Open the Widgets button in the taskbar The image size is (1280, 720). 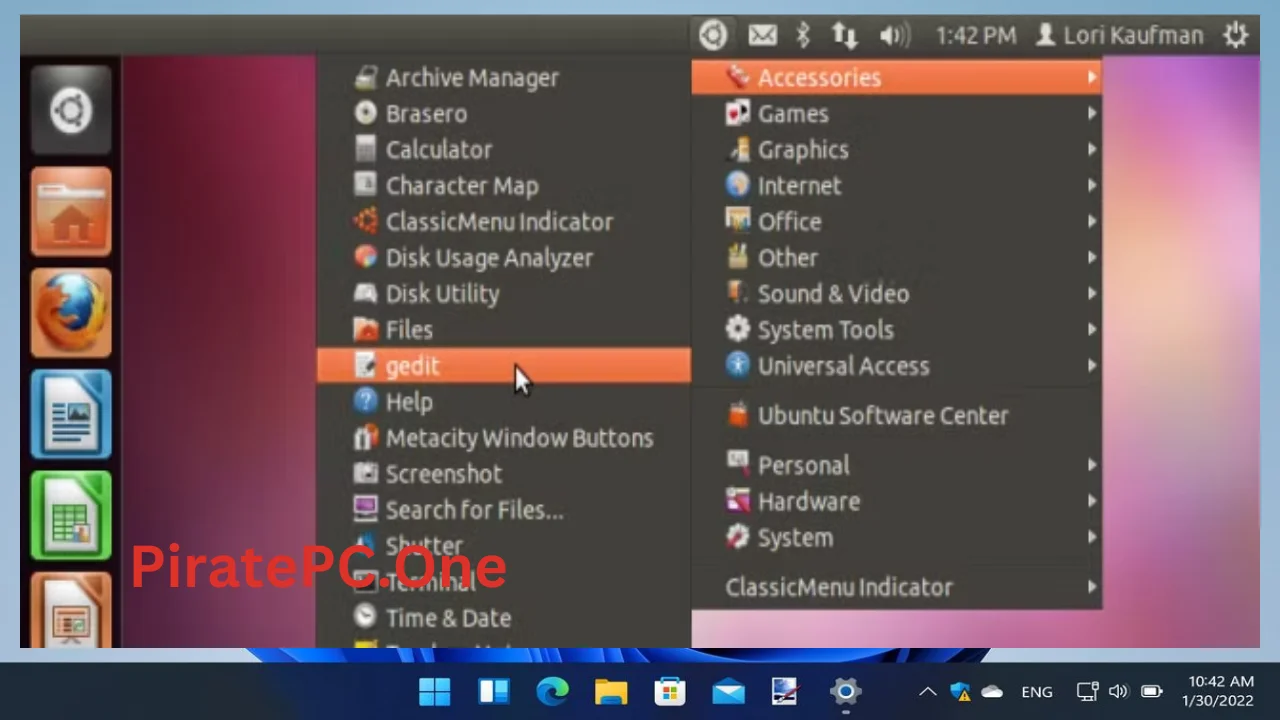494,691
